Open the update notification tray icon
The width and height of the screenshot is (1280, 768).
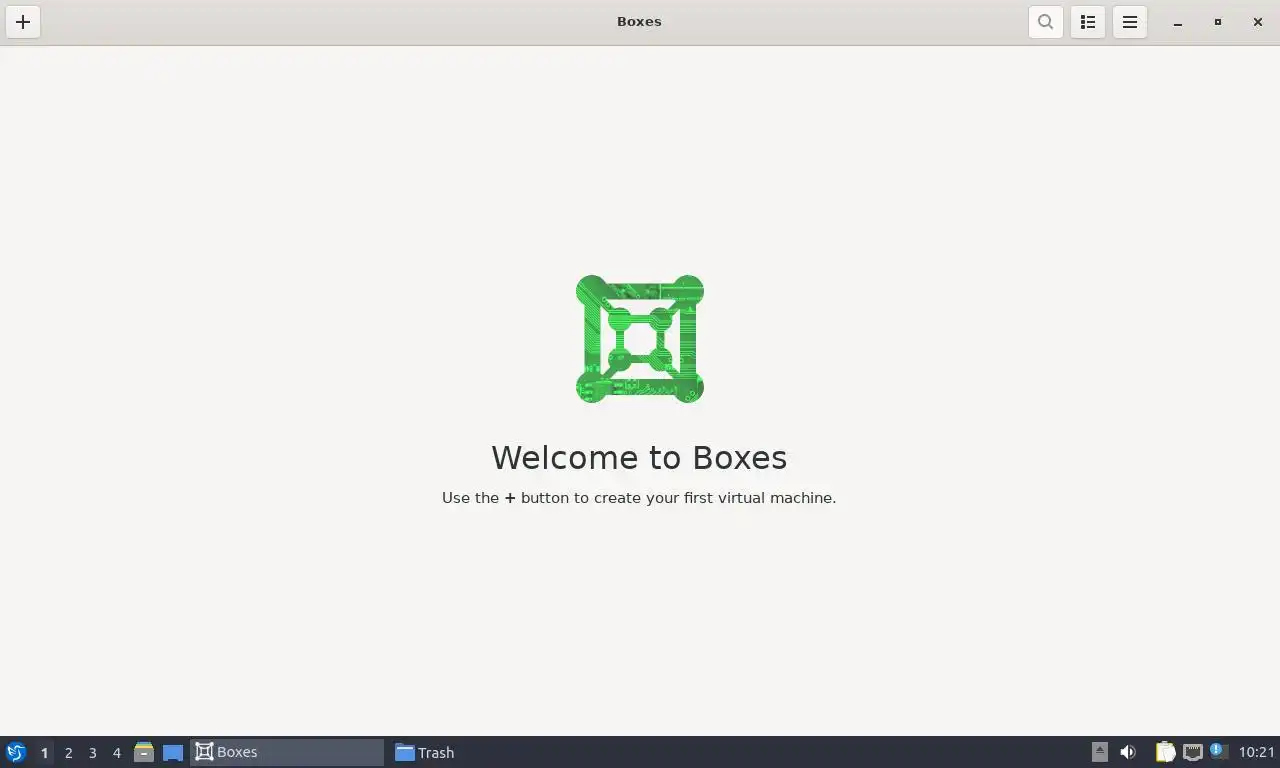[1218, 750]
